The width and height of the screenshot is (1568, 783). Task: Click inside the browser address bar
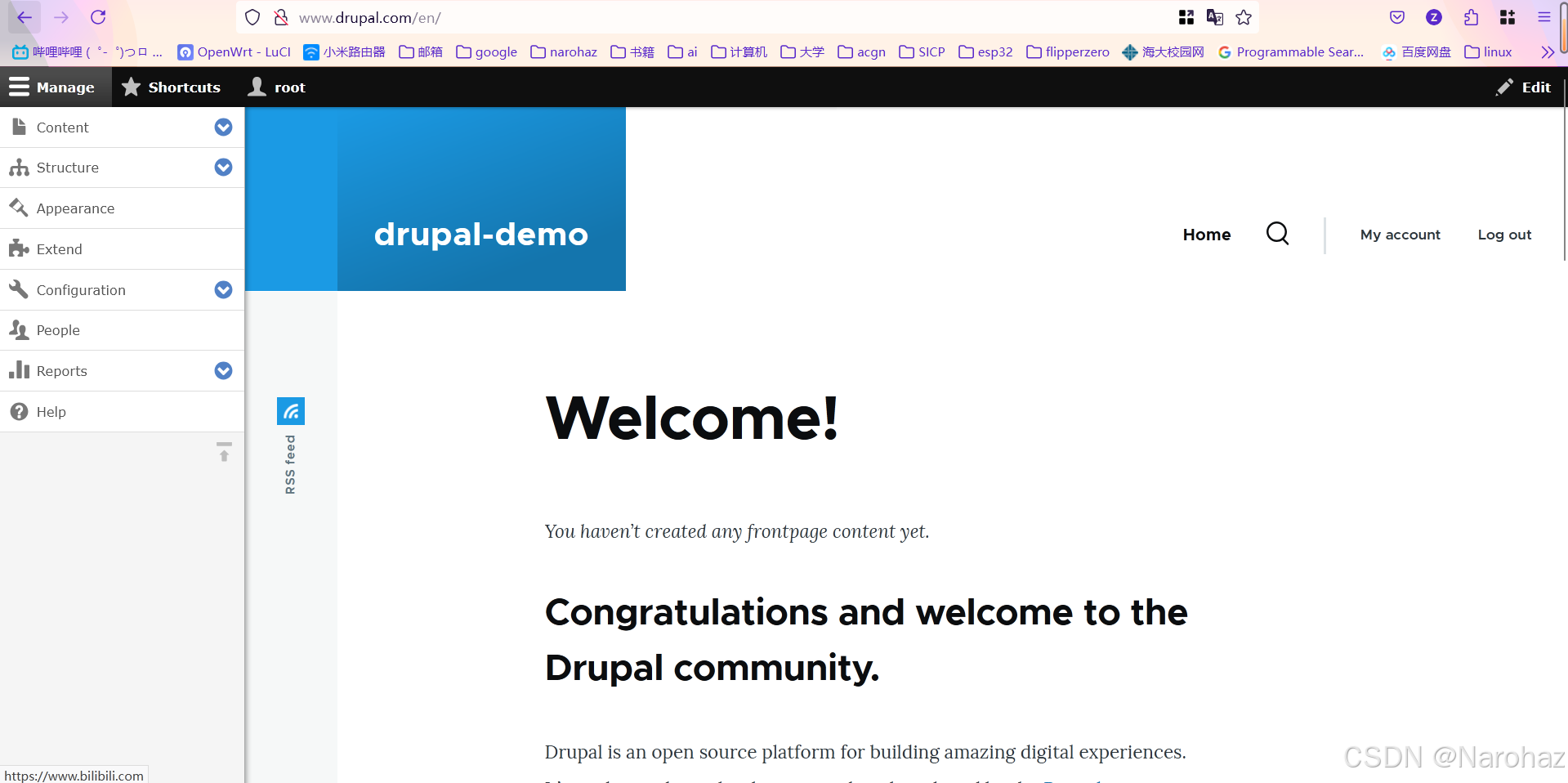[x=490, y=17]
